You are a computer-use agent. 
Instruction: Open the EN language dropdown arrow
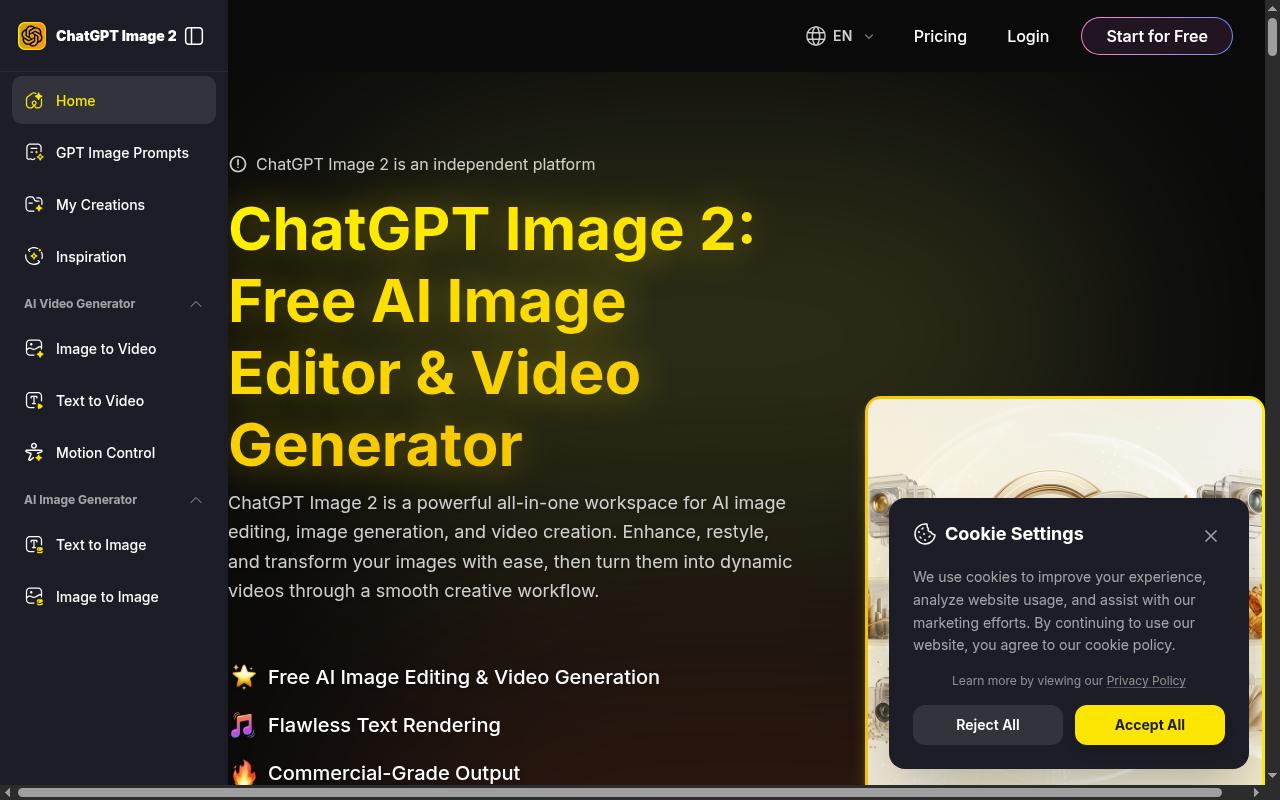tap(869, 36)
